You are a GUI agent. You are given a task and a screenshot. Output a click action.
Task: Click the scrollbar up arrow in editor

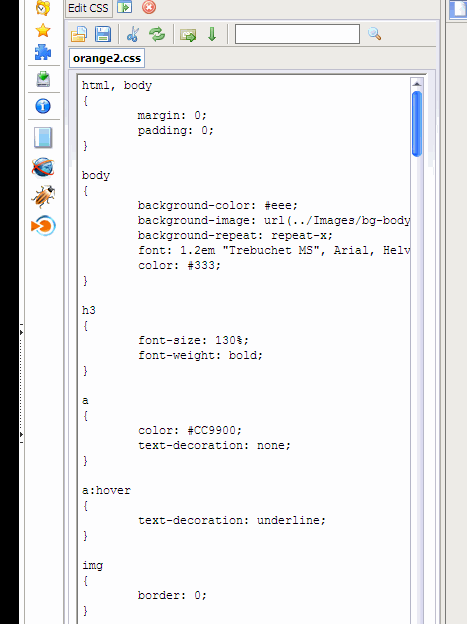(417, 84)
